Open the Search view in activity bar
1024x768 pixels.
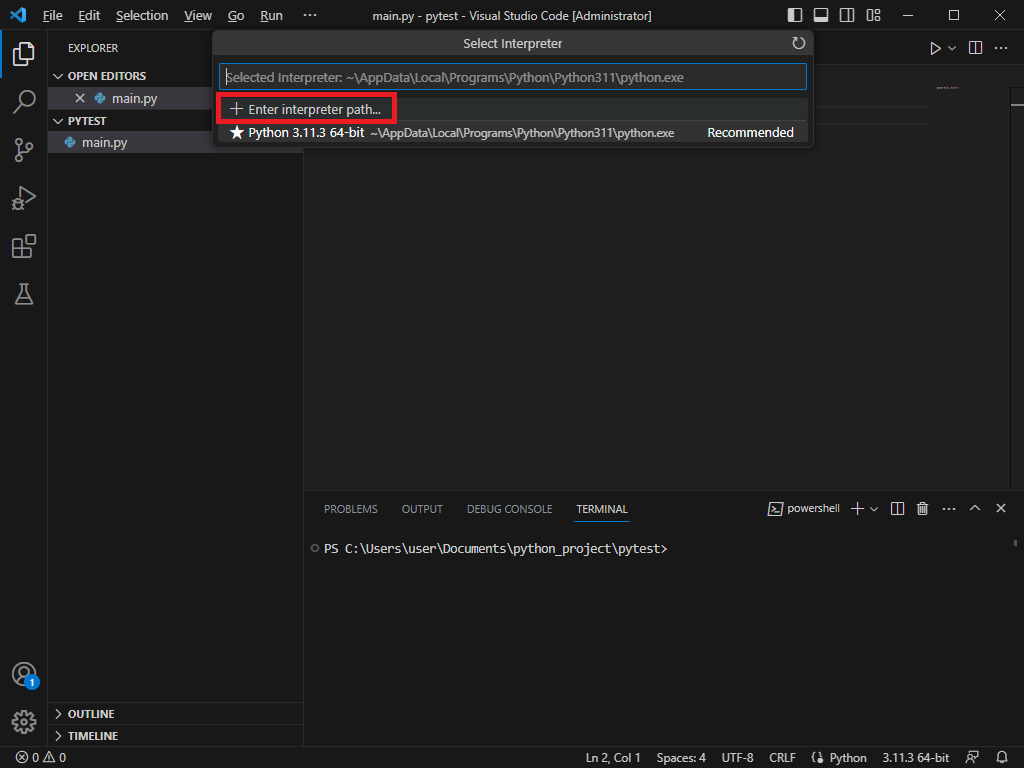(24, 101)
